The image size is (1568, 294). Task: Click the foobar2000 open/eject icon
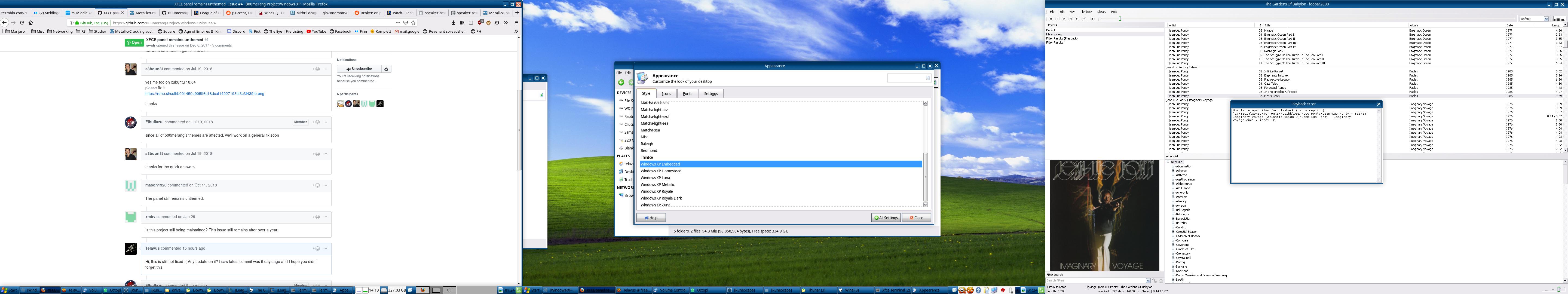point(1093,19)
